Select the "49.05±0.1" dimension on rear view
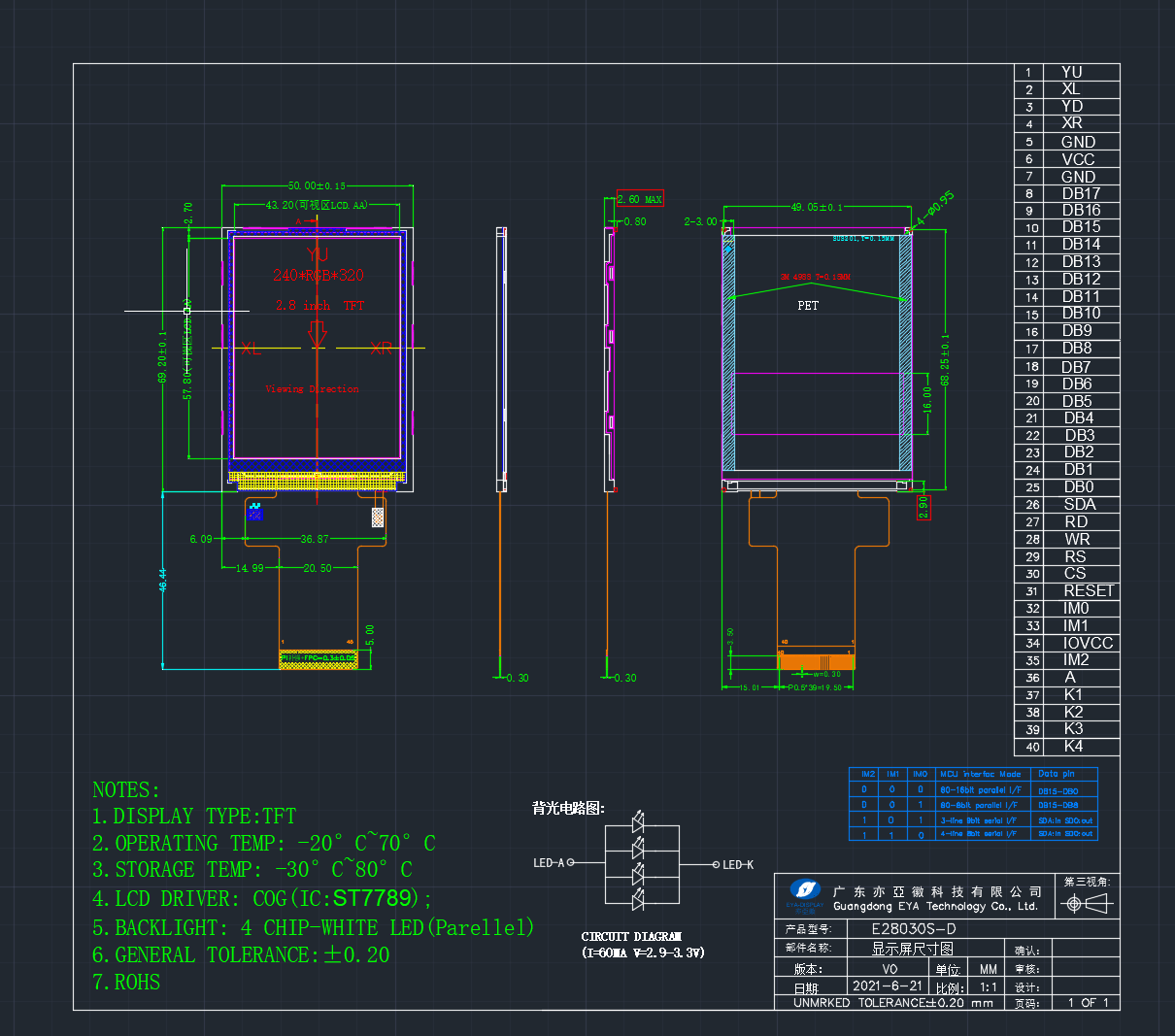This screenshot has width=1175, height=1036. click(817, 207)
